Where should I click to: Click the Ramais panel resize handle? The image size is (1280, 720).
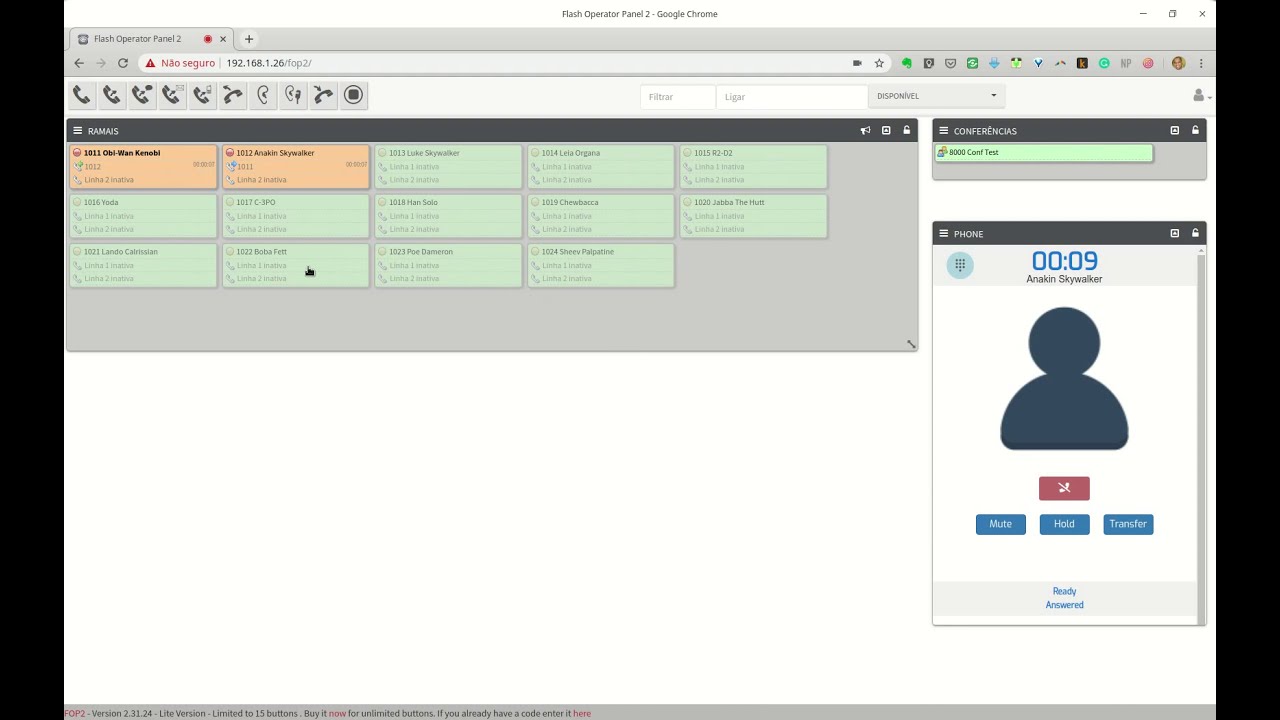tap(911, 344)
